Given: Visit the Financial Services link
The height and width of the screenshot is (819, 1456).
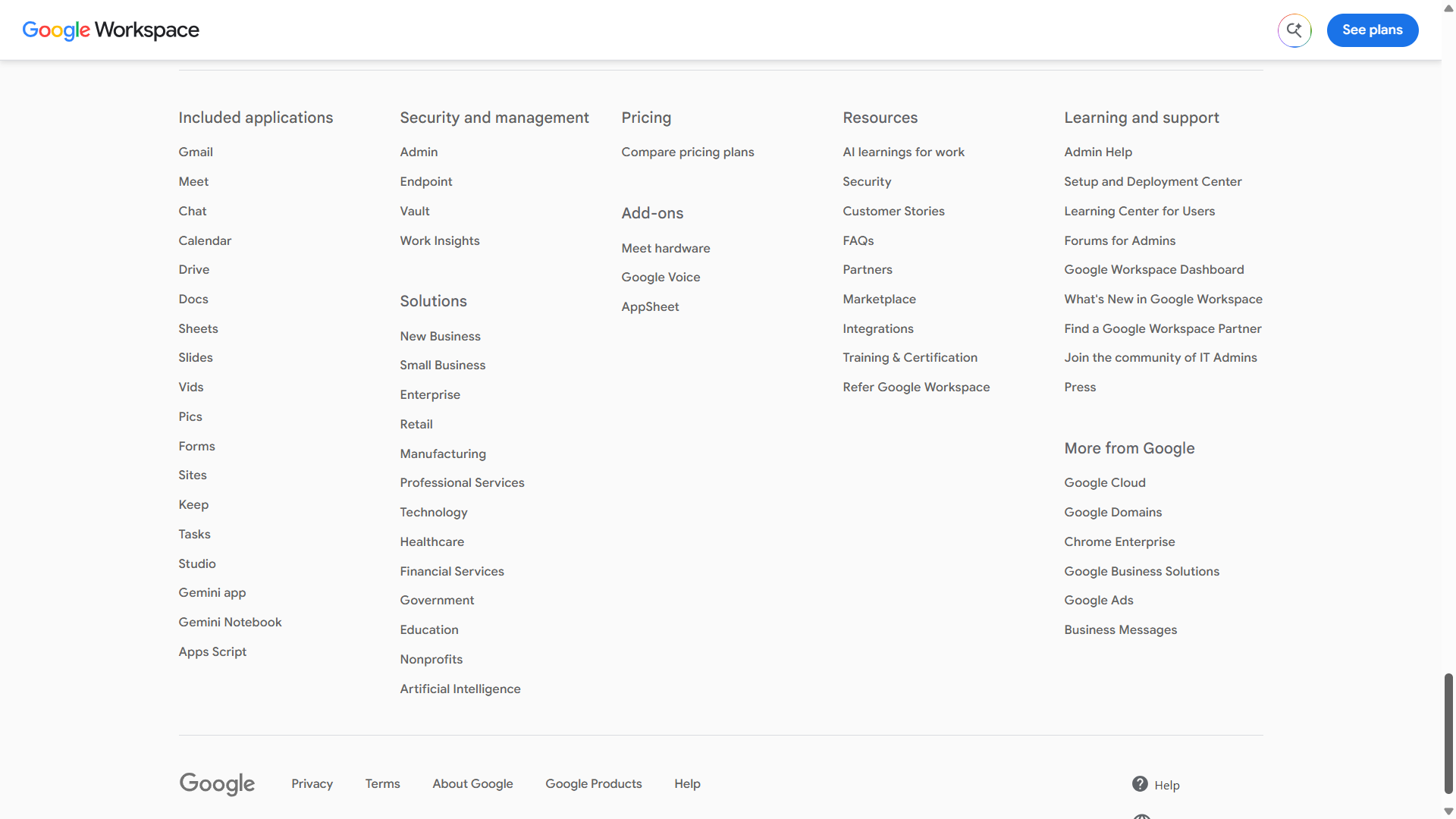Looking at the screenshot, I should click(x=452, y=572).
